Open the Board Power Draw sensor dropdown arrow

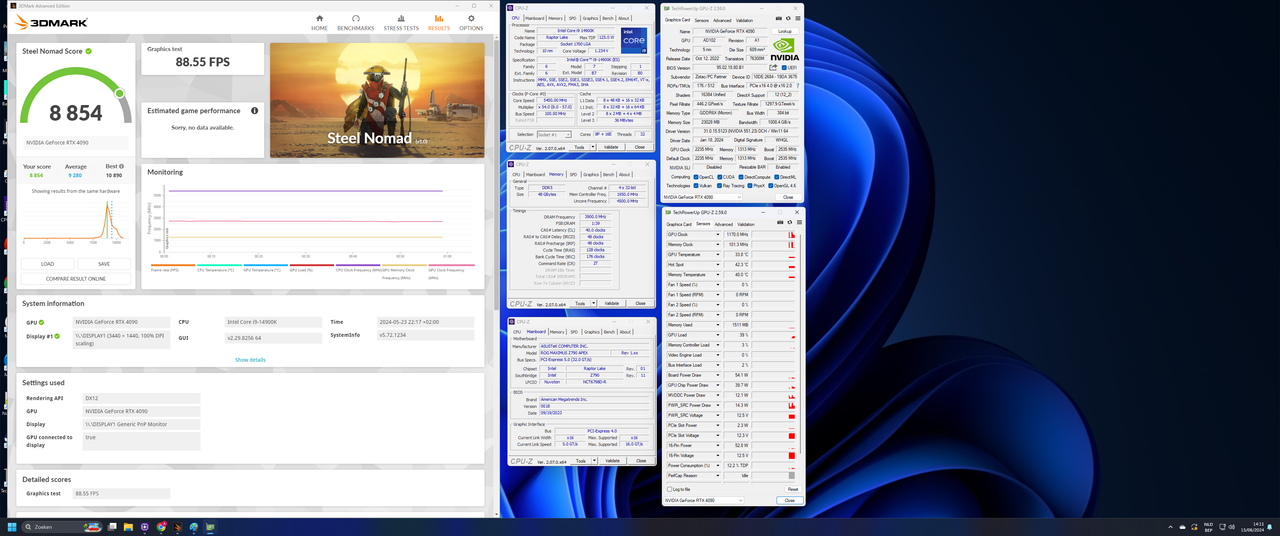pos(719,375)
